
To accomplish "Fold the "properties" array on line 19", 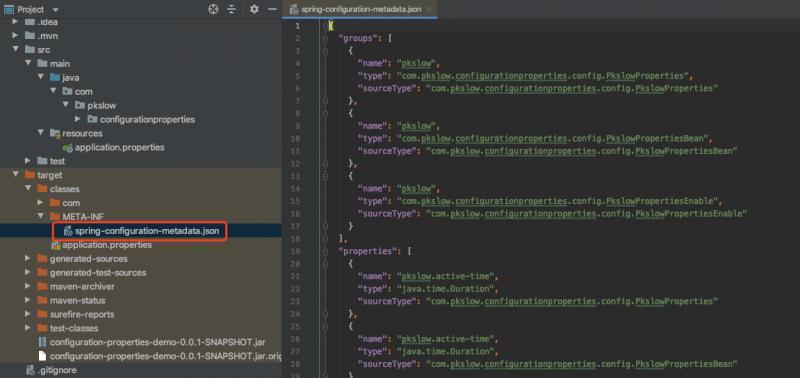I will 326,251.
